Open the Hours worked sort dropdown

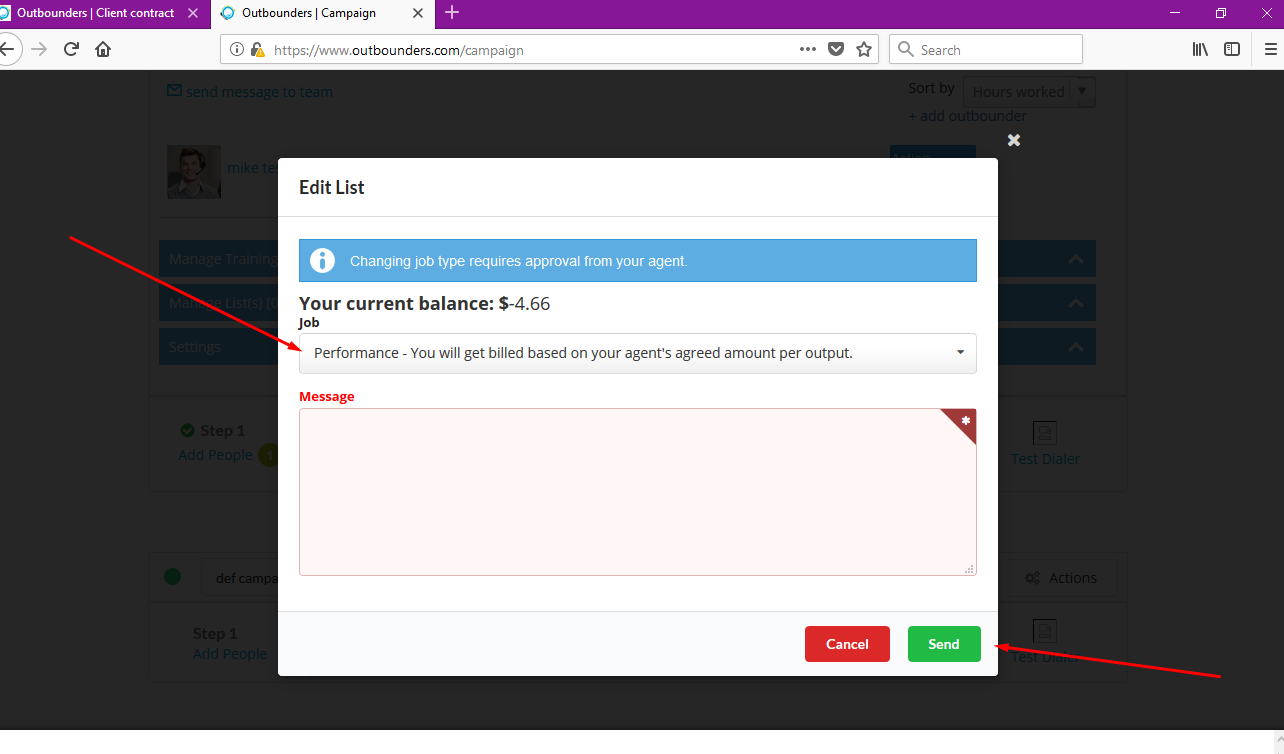(1030, 92)
